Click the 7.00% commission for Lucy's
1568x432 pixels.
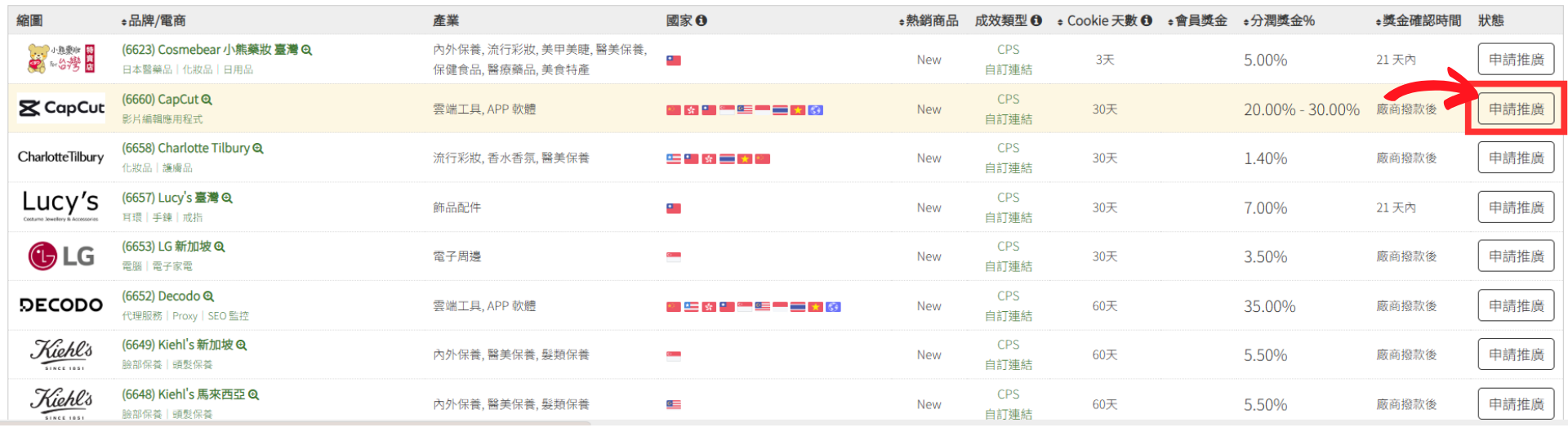point(1266,208)
